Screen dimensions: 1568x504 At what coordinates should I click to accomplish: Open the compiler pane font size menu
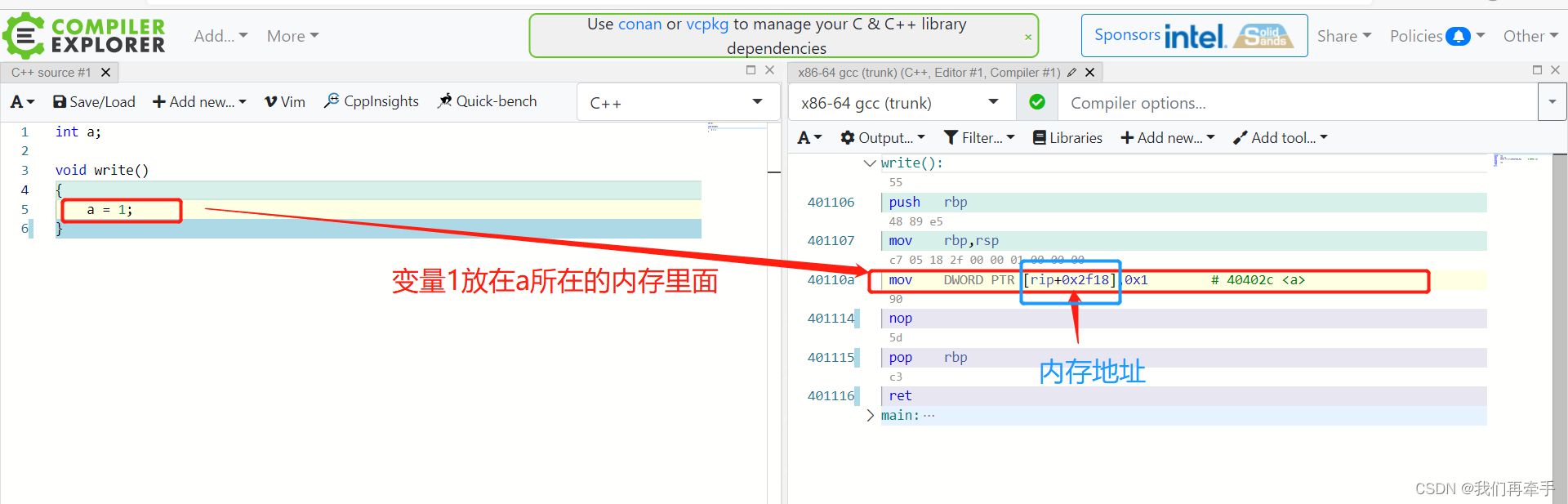(810, 138)
